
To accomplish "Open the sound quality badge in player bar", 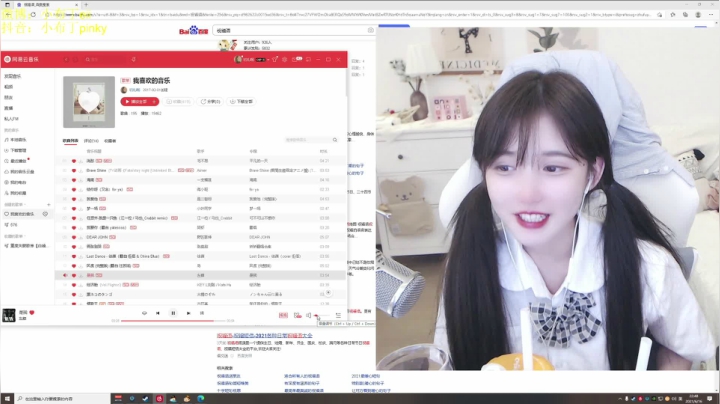I will point(283,315).
